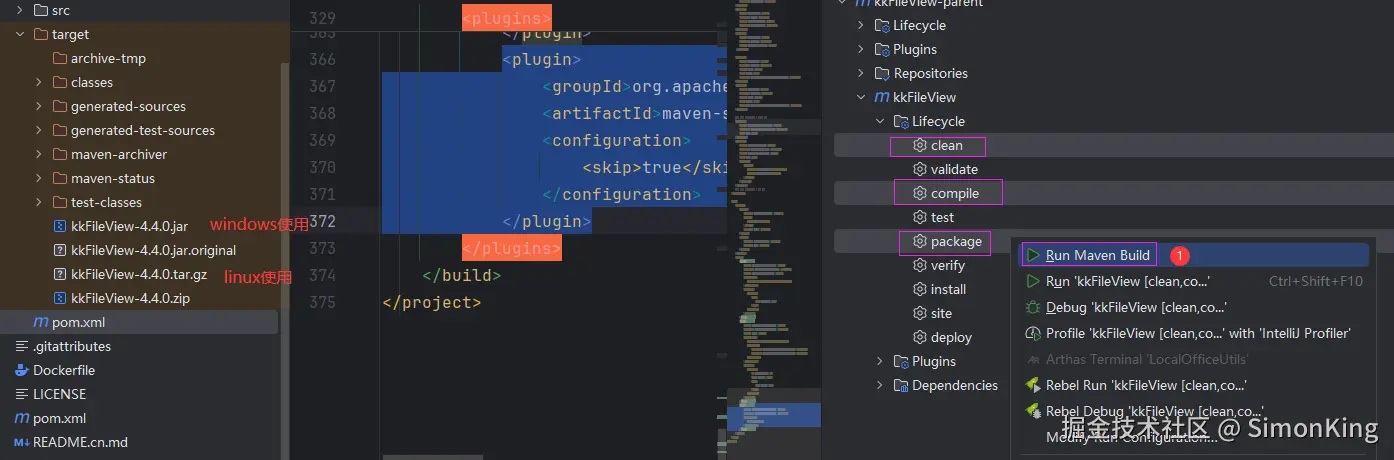Click the package lifecycle gear icon
The height and width of the screenshot is (460, 1394).
[920, 241]
